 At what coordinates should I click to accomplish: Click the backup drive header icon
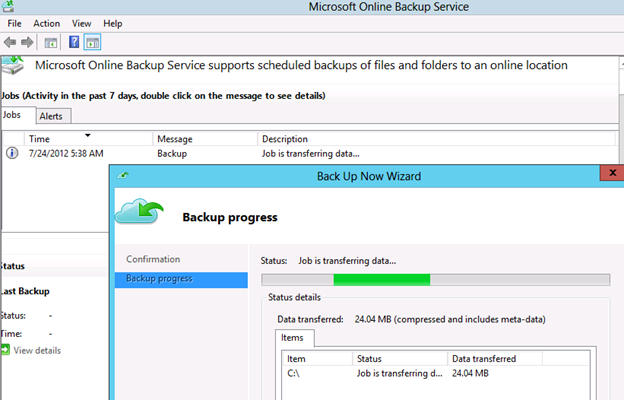point(13,65)
